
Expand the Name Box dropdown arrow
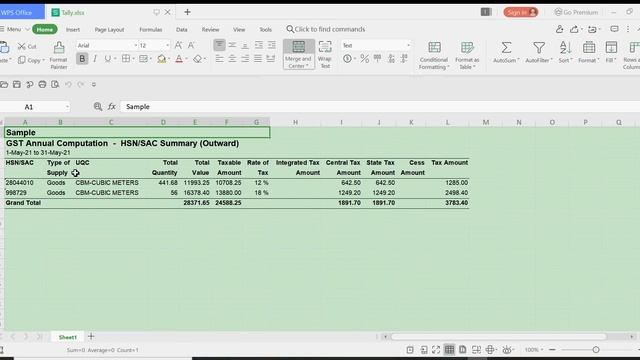[67, 107]
